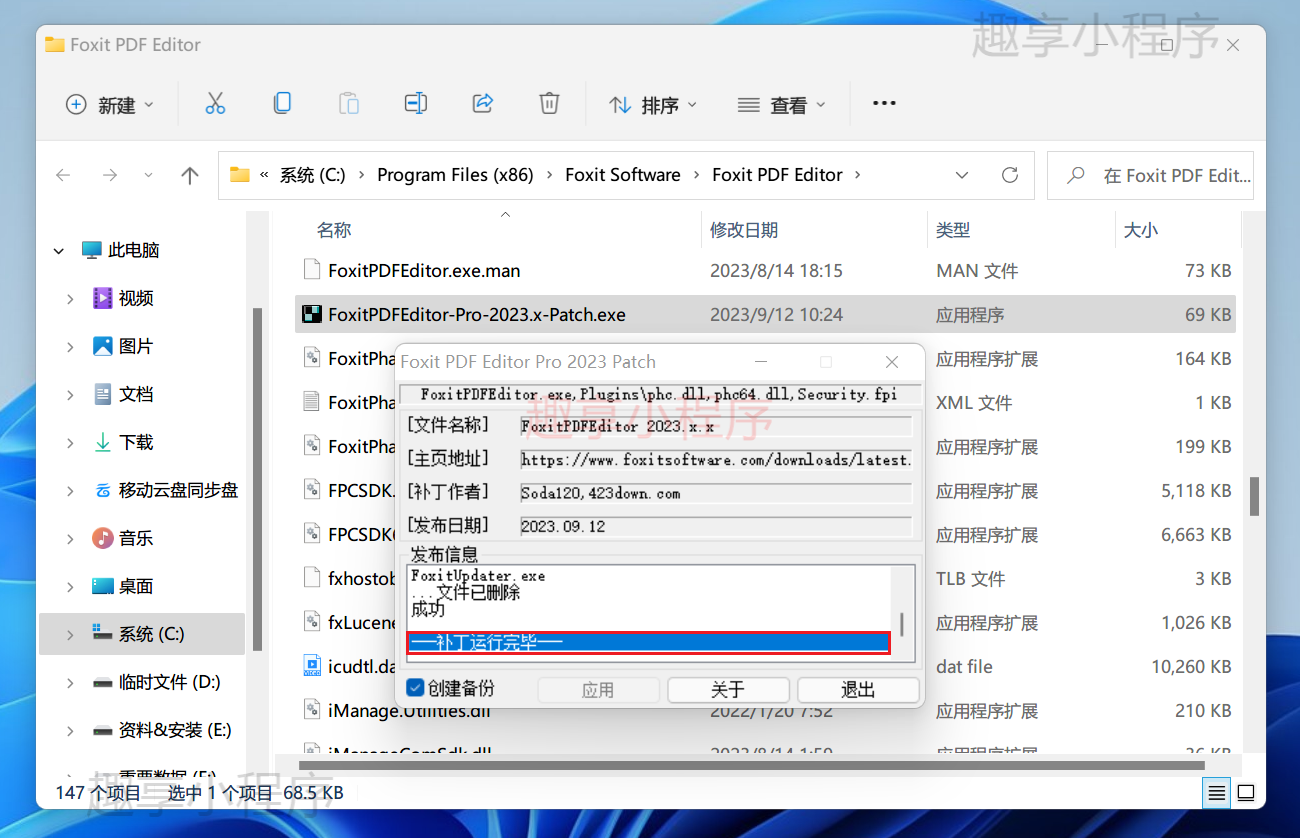The width and height of the screenshot is (1300, 838).
Task: Expand the 临时文件 (D:) tree node
Action: [x=70, y=683]
